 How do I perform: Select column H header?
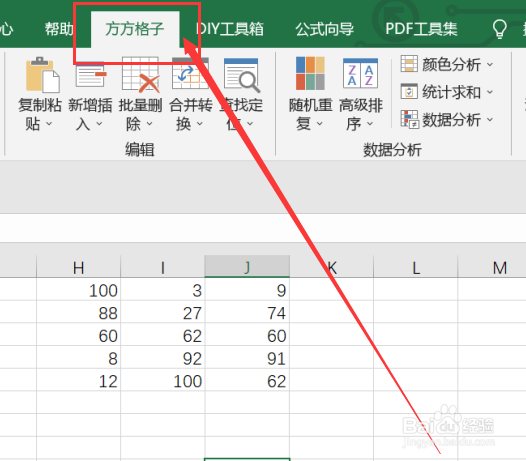click(78, 267)
